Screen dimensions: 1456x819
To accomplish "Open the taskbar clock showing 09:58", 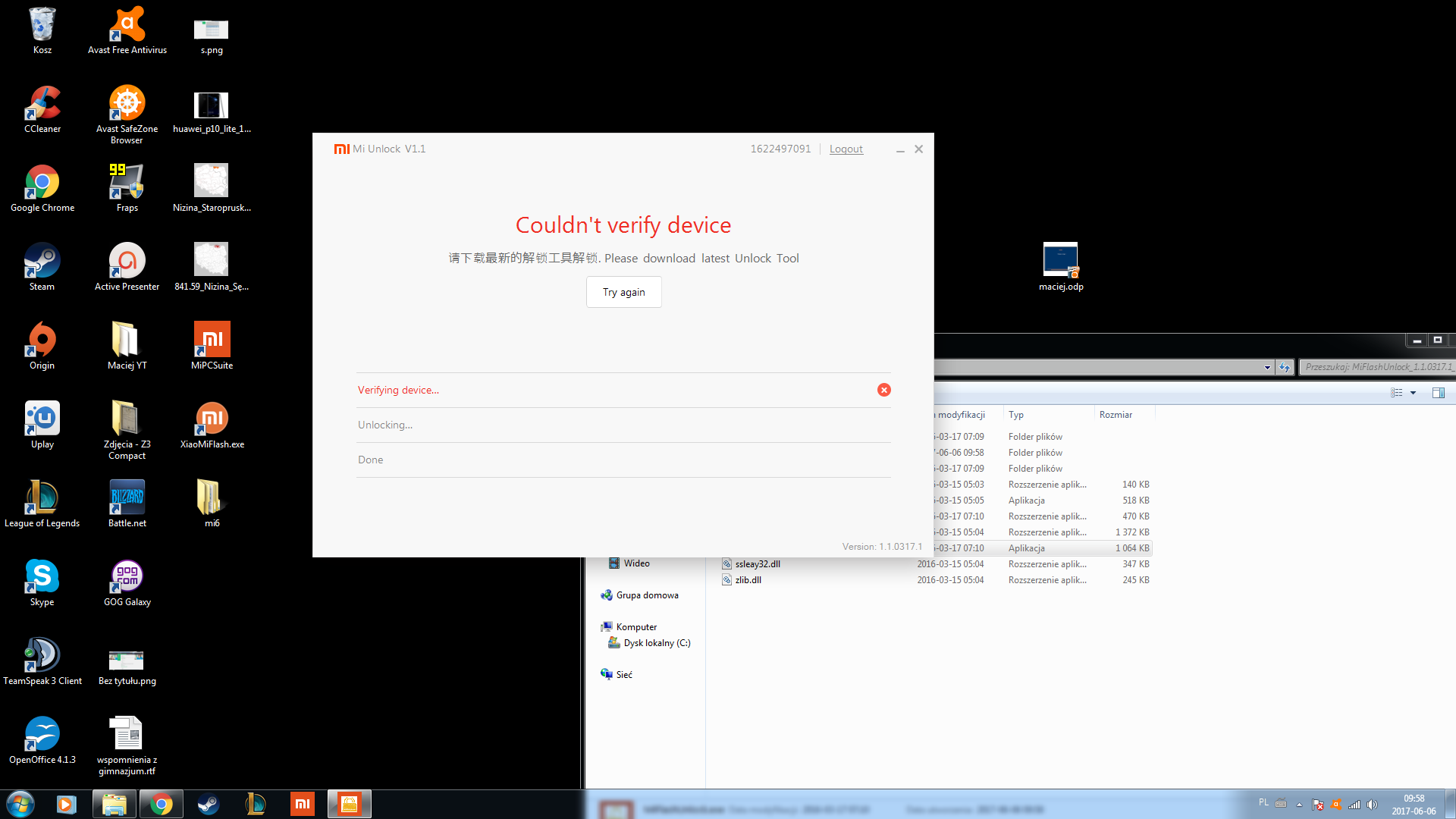I will pos(1414,805).
